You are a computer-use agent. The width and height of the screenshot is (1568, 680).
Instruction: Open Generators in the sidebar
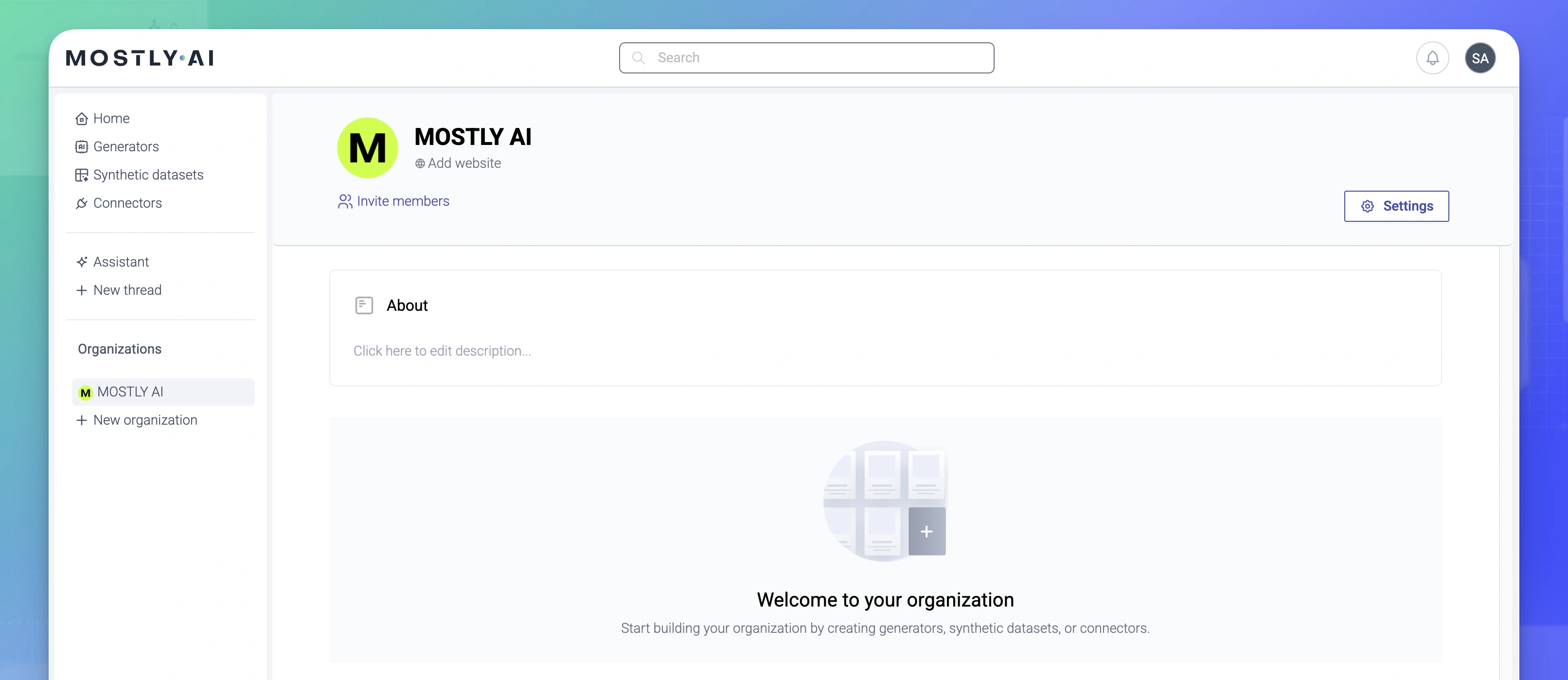(x=117, y=146)
